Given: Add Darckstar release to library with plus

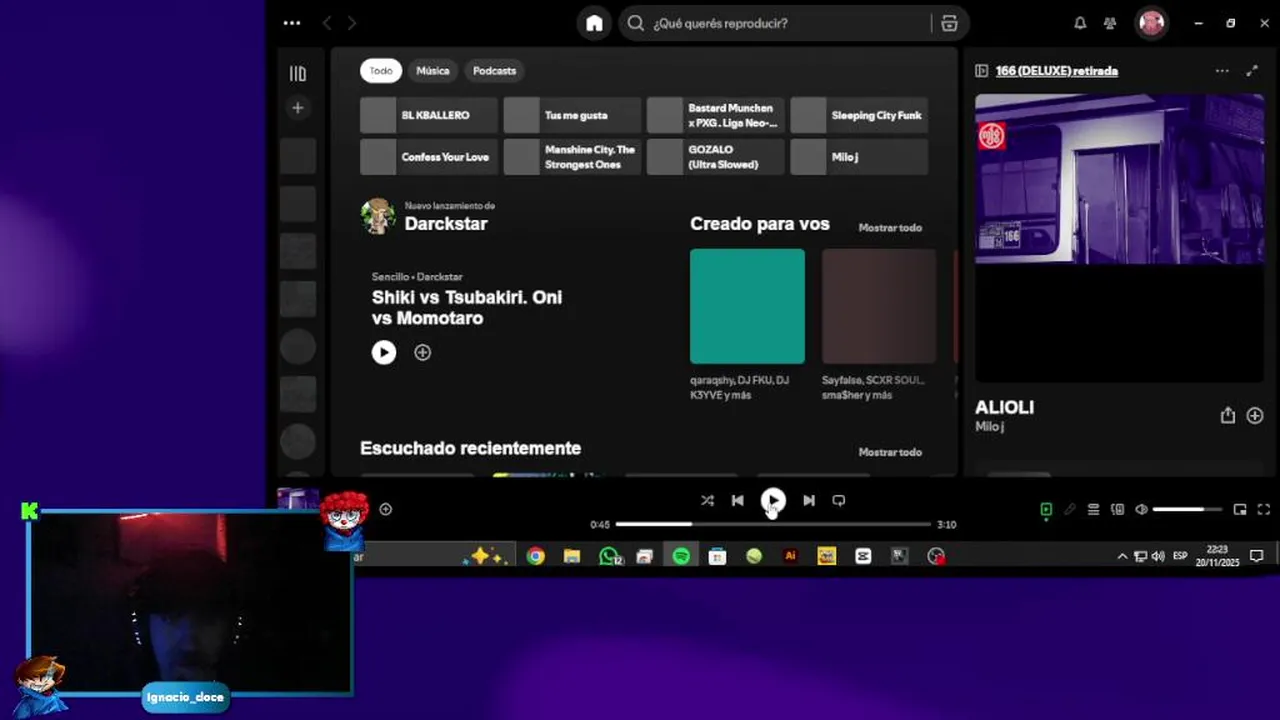Looking at the screenshot, I should pyautogui.click(x=423, y=352).
